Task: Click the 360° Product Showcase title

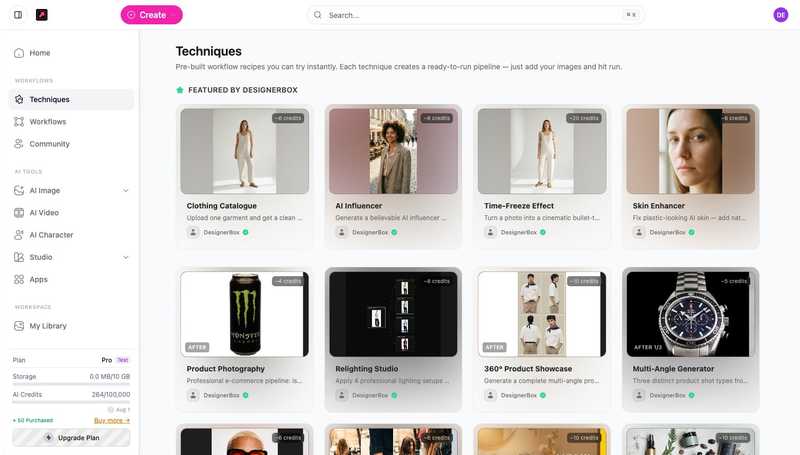Action: pos(528,368)
